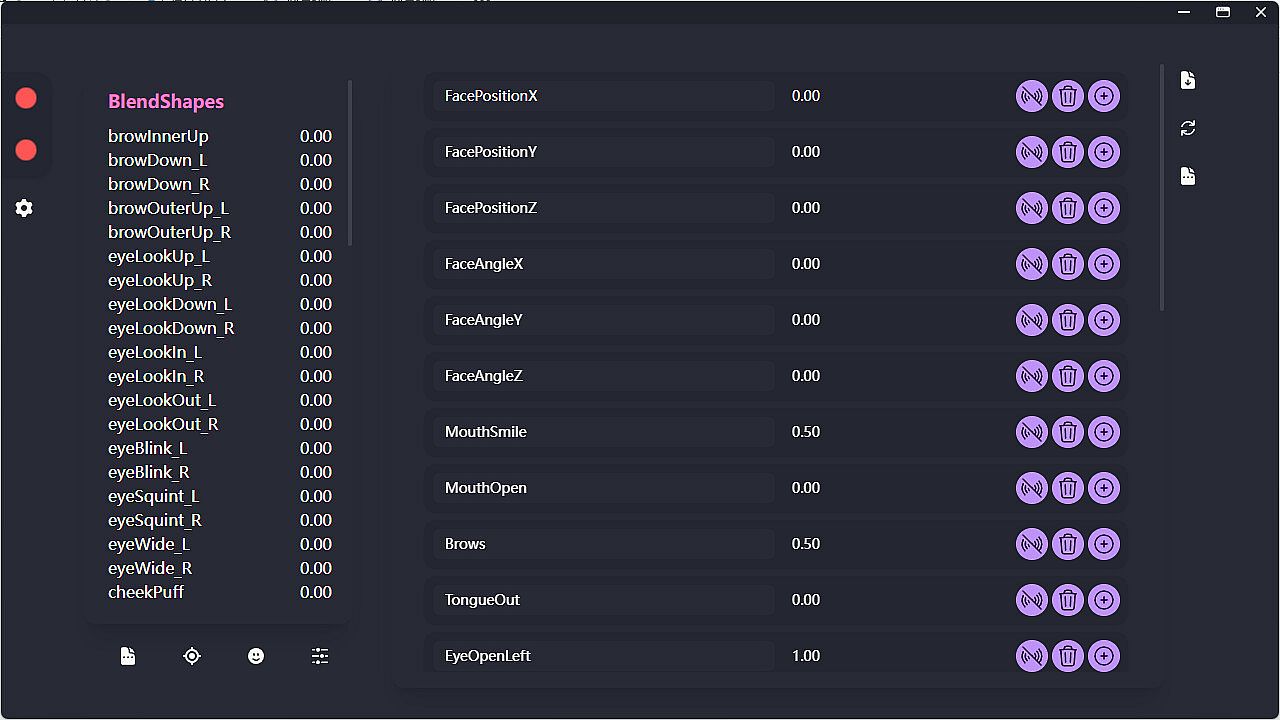Toggle the signal-off icon for EyeOpenLeft
Screen dimensions: 1280x720
(1032, 656)
